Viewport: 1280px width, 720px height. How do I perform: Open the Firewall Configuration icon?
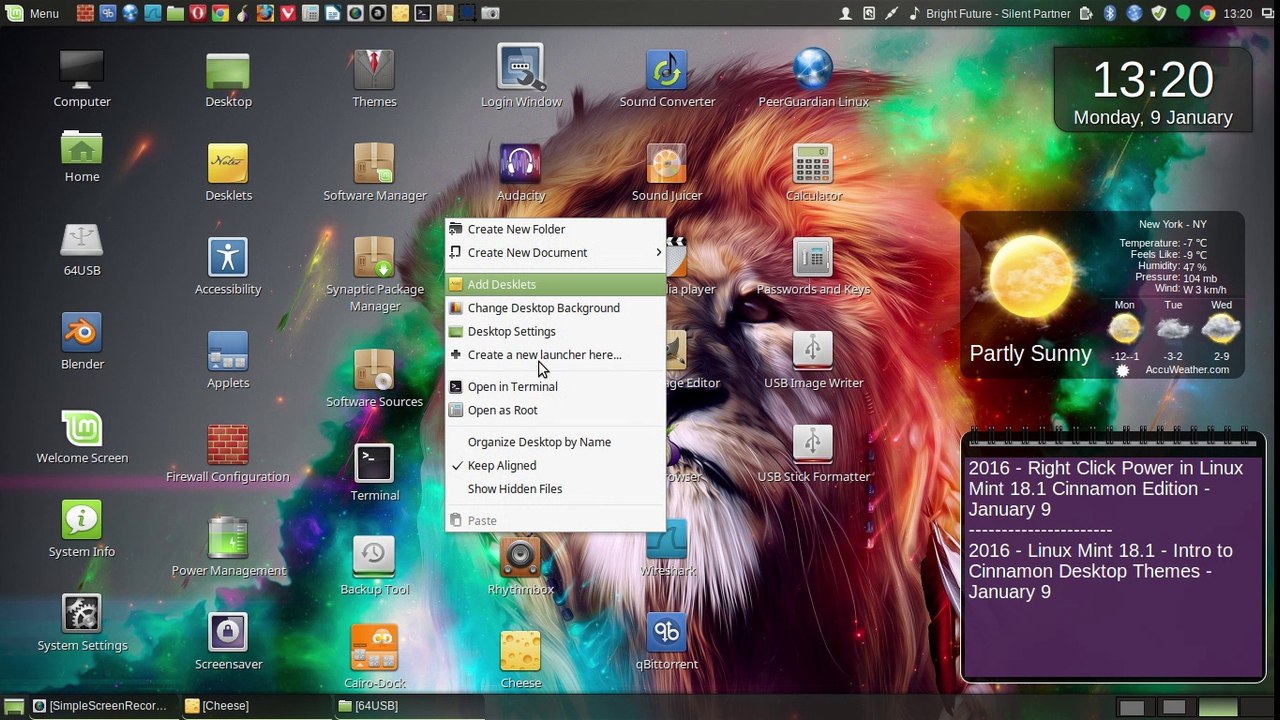tap(228, 445)
